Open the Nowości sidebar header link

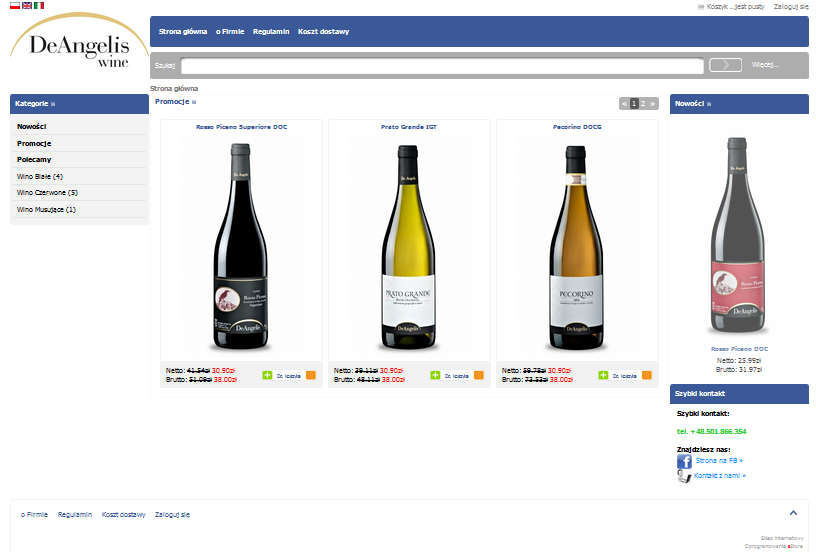(693, 104)
